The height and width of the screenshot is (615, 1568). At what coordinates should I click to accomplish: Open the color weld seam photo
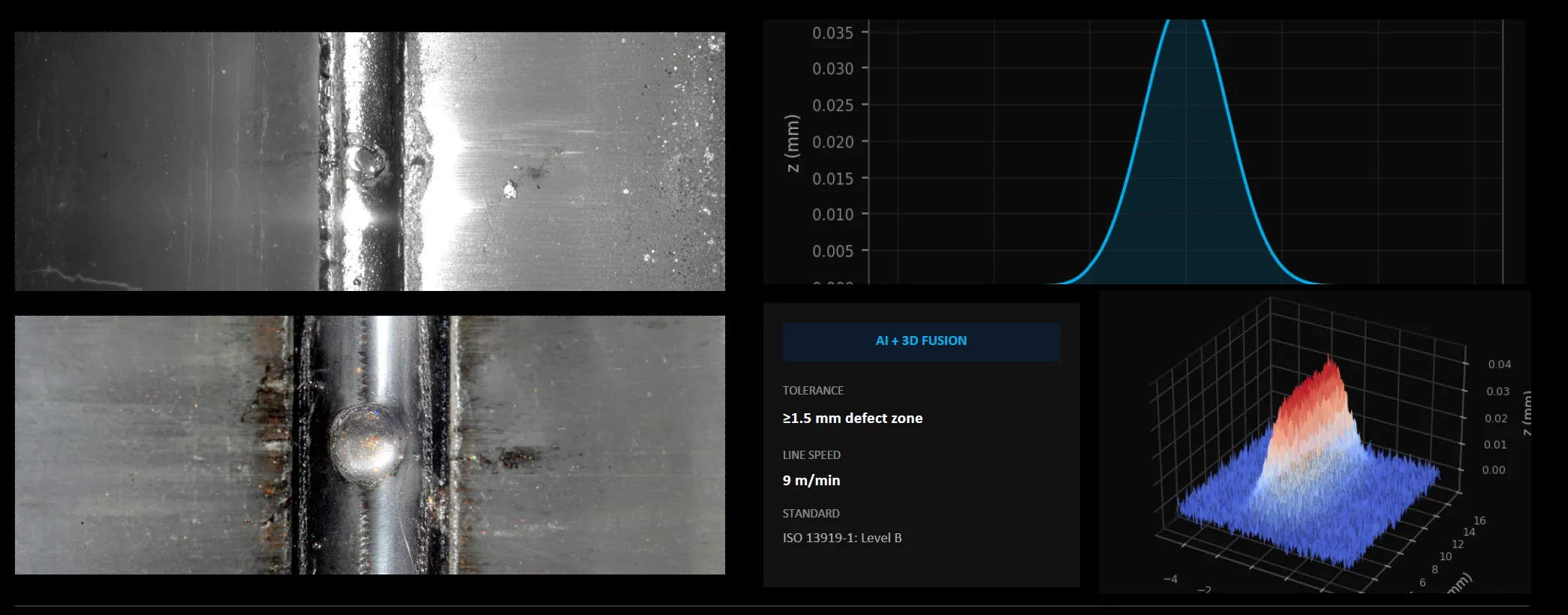pos(370,445)
